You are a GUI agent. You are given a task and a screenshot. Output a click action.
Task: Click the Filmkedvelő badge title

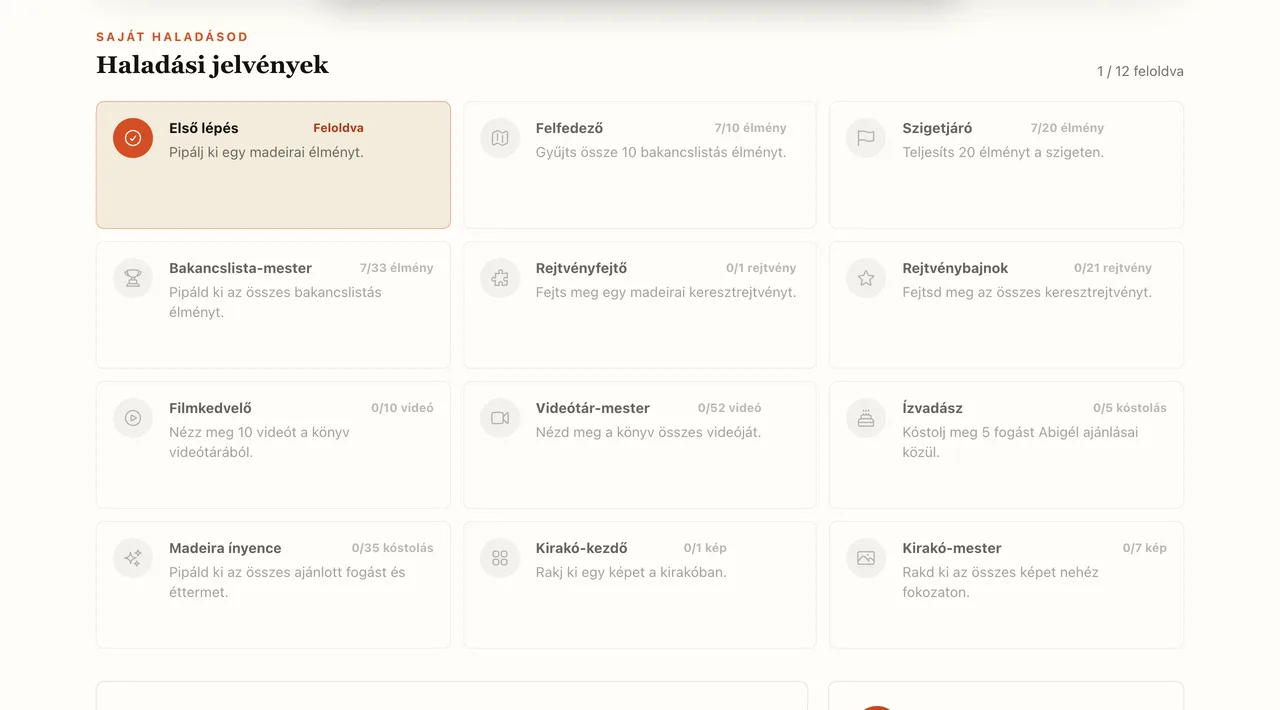point(210,408)
